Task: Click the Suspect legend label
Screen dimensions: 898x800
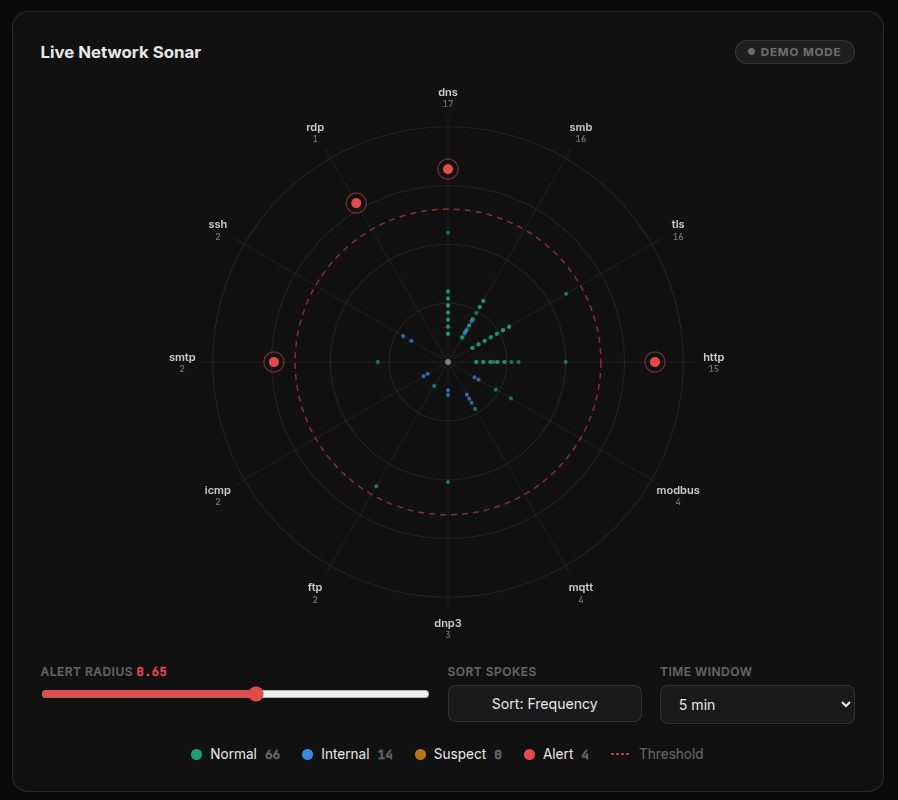Action: pos(460,754)
